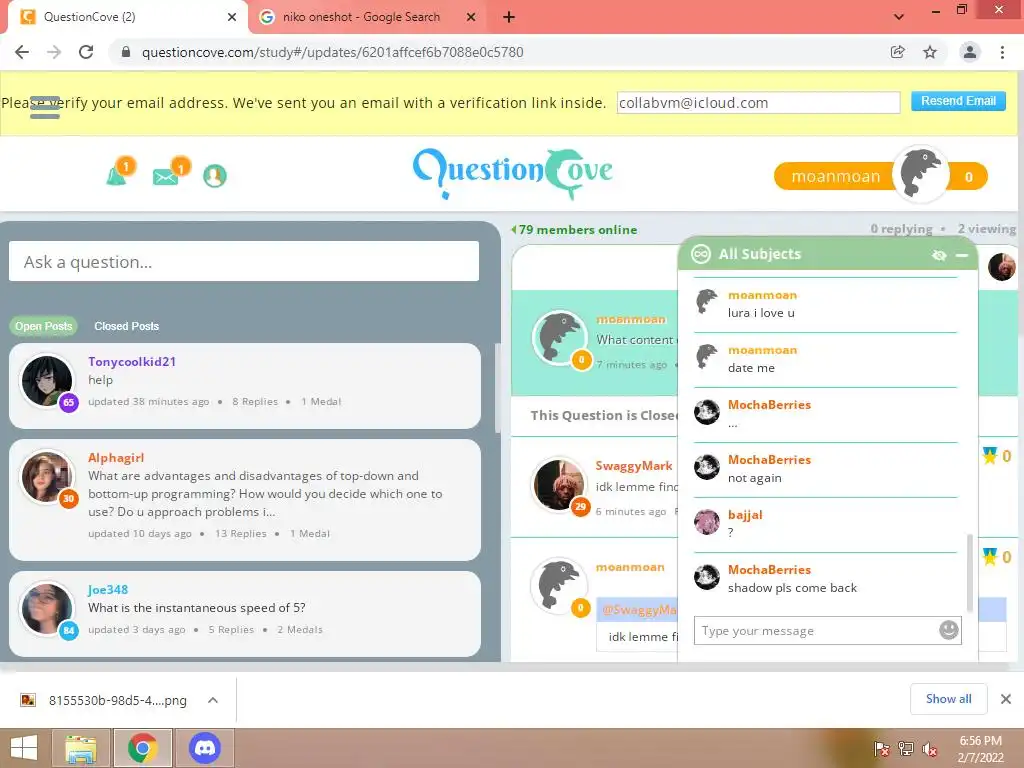Click the dolphin avatar beside moanmoan badge
Viewport: 1024px width, 768px height.
920,174
